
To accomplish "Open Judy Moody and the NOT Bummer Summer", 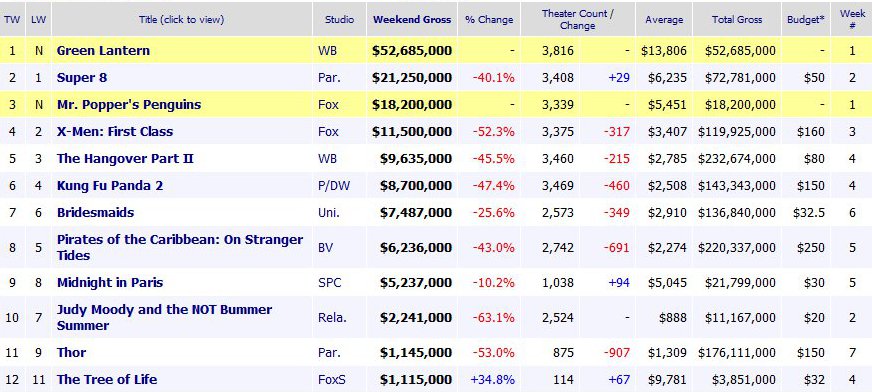I will coord(164,317).
